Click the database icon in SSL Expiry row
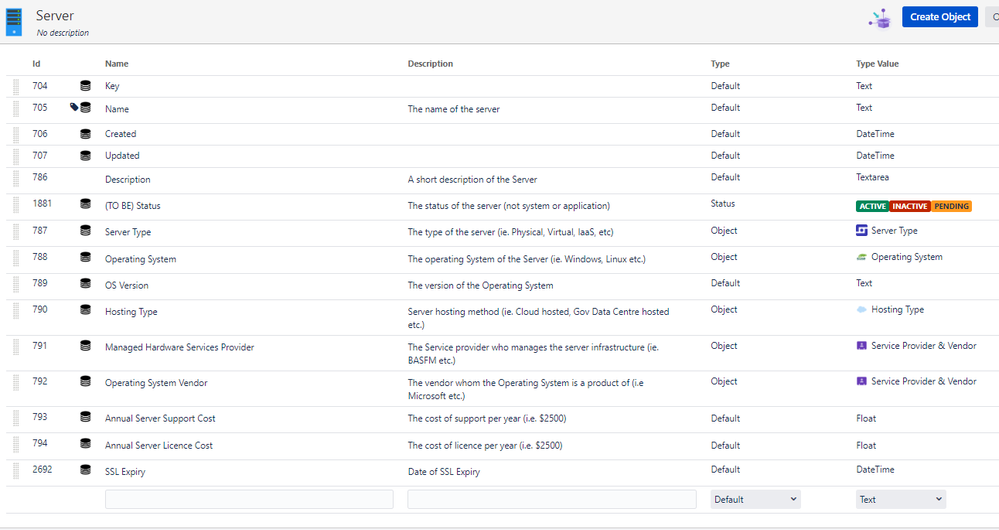 pyautogui.click(x=85, y=469)
